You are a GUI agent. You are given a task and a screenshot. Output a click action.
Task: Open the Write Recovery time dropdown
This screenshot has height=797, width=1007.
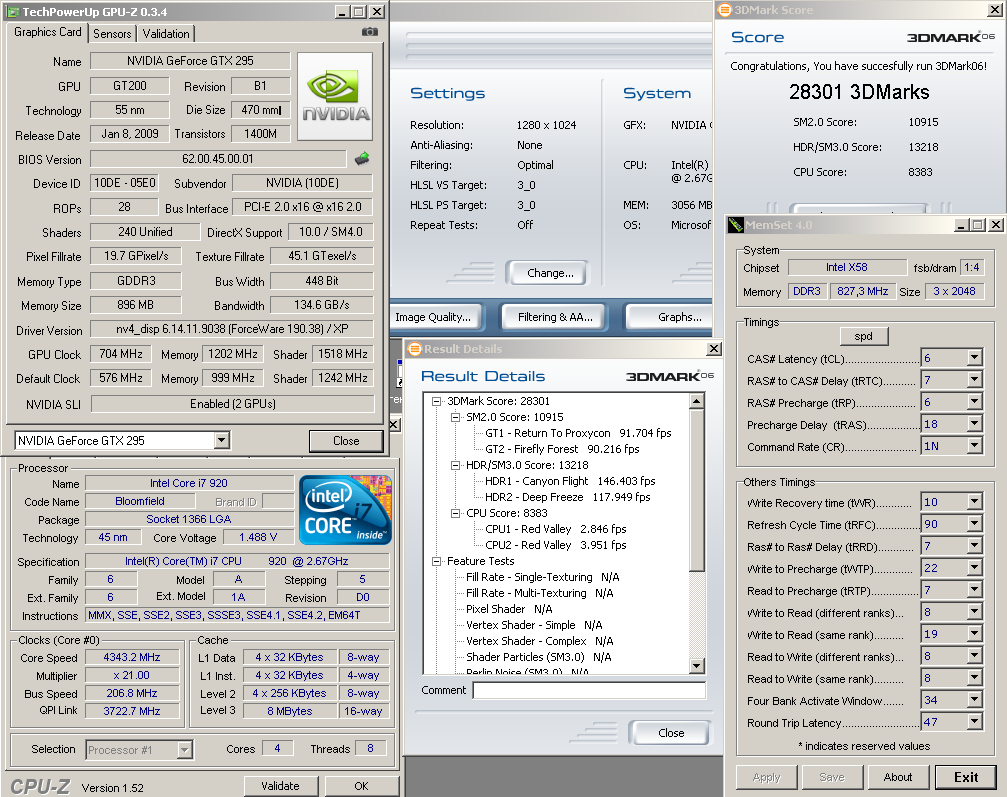coord(975,502)
